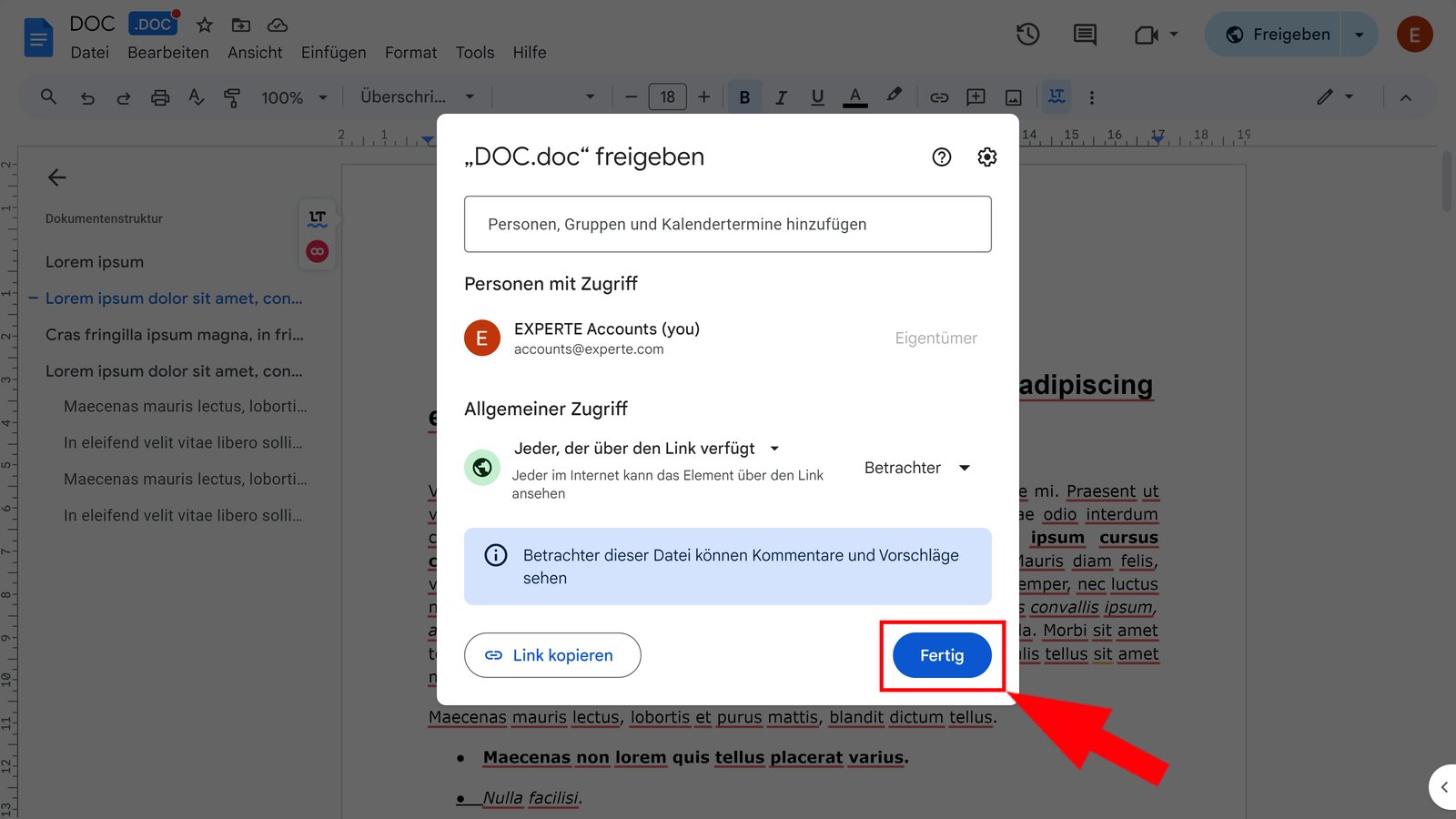Open the insert image tool
This screenshot has width=1456, height=819.
(x=1012, y=96)
